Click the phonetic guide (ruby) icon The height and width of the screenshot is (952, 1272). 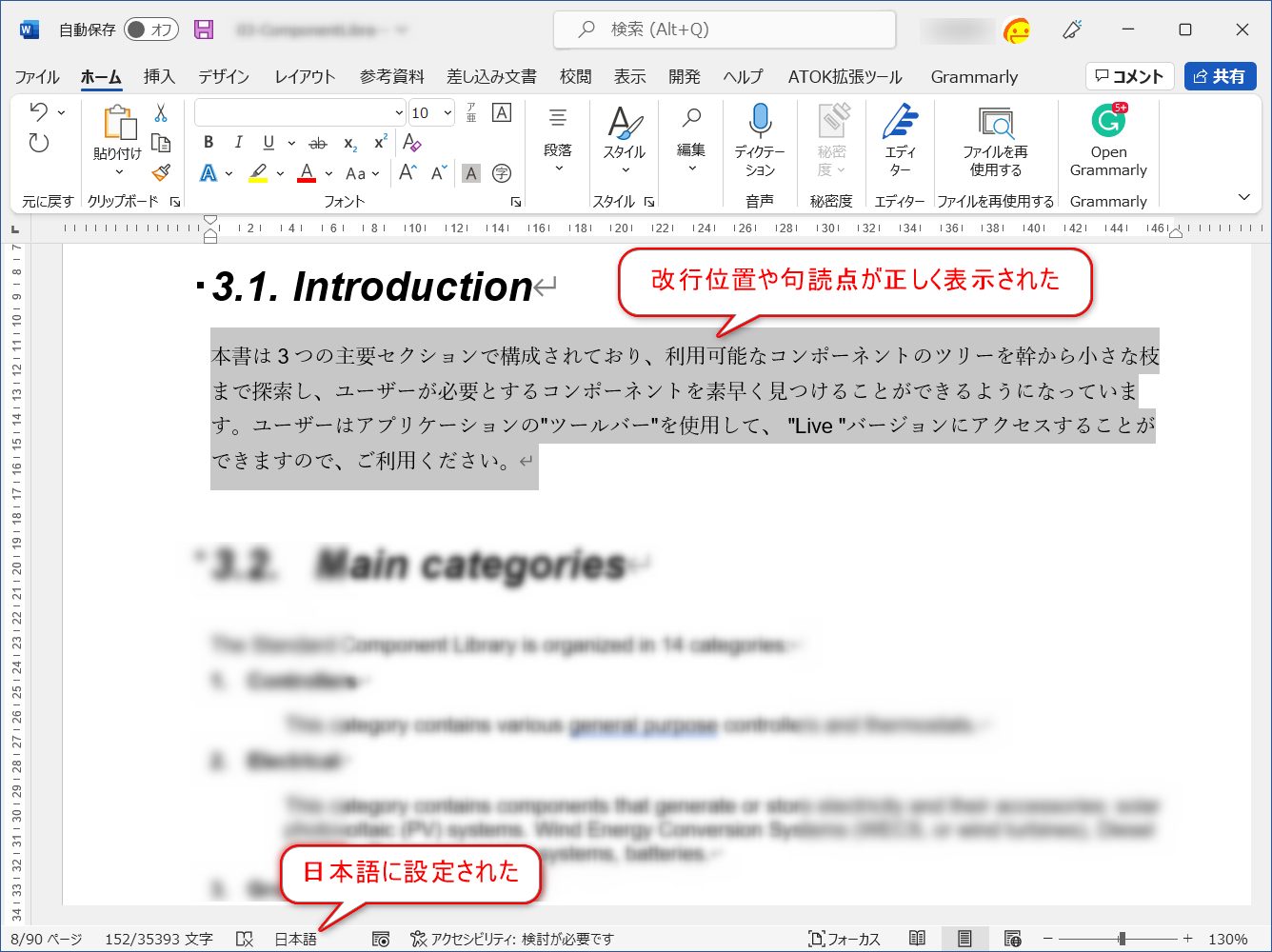pyautogui.click(x=471, y=112)
